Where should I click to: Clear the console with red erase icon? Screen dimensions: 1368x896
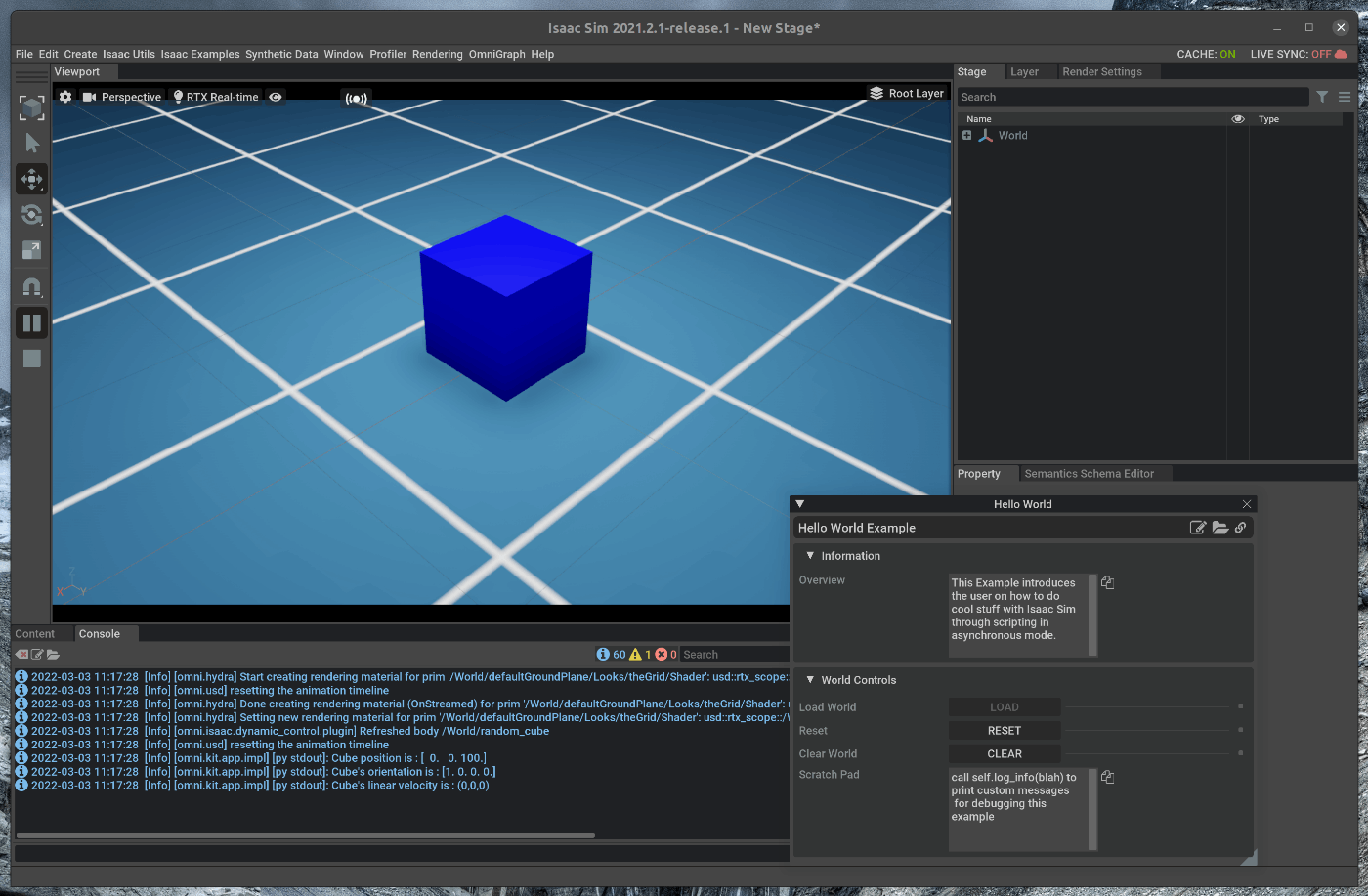pyautogui.click(x=21, y=655)
